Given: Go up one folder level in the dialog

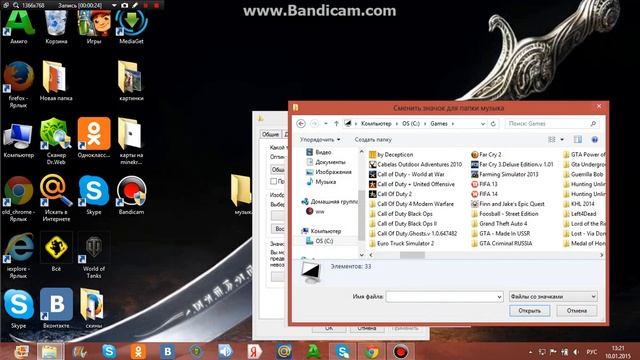Looking at the screenshot, I should [336, 123].
